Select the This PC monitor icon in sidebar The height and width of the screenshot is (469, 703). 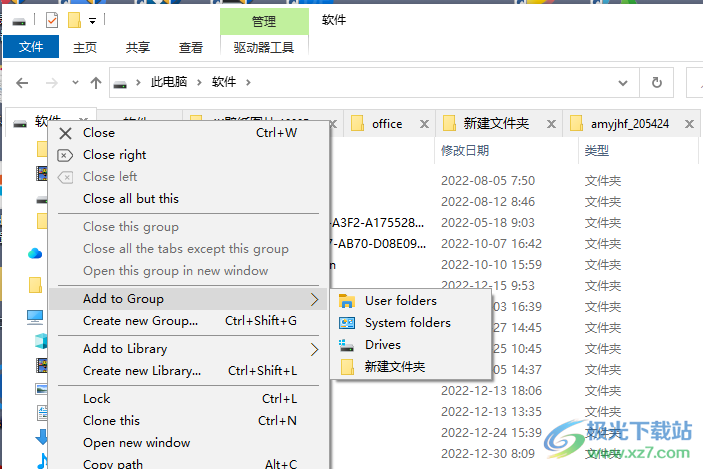tap(35, 317)
